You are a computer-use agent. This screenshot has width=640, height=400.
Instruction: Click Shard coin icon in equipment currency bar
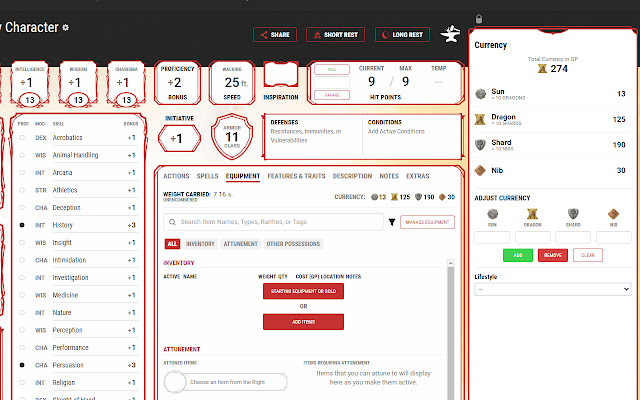[418, 197]
